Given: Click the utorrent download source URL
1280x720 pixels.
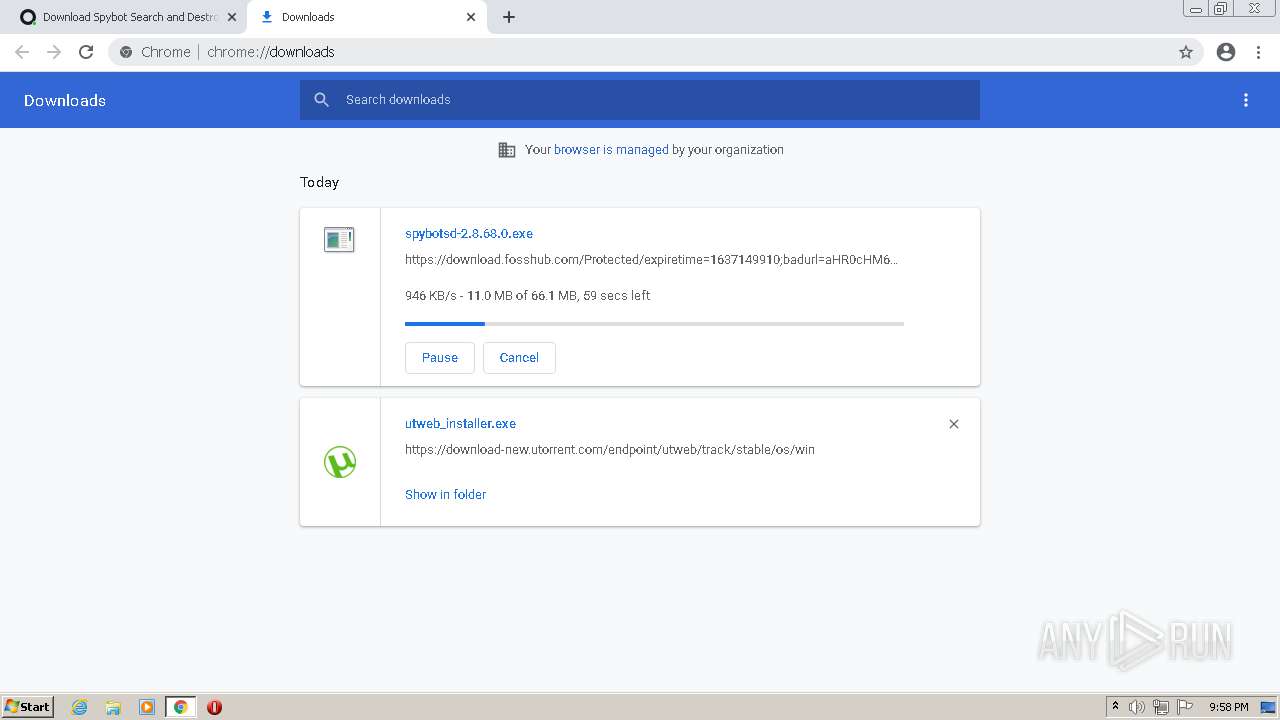Looking at the screenshot, I should click(609, 450).
